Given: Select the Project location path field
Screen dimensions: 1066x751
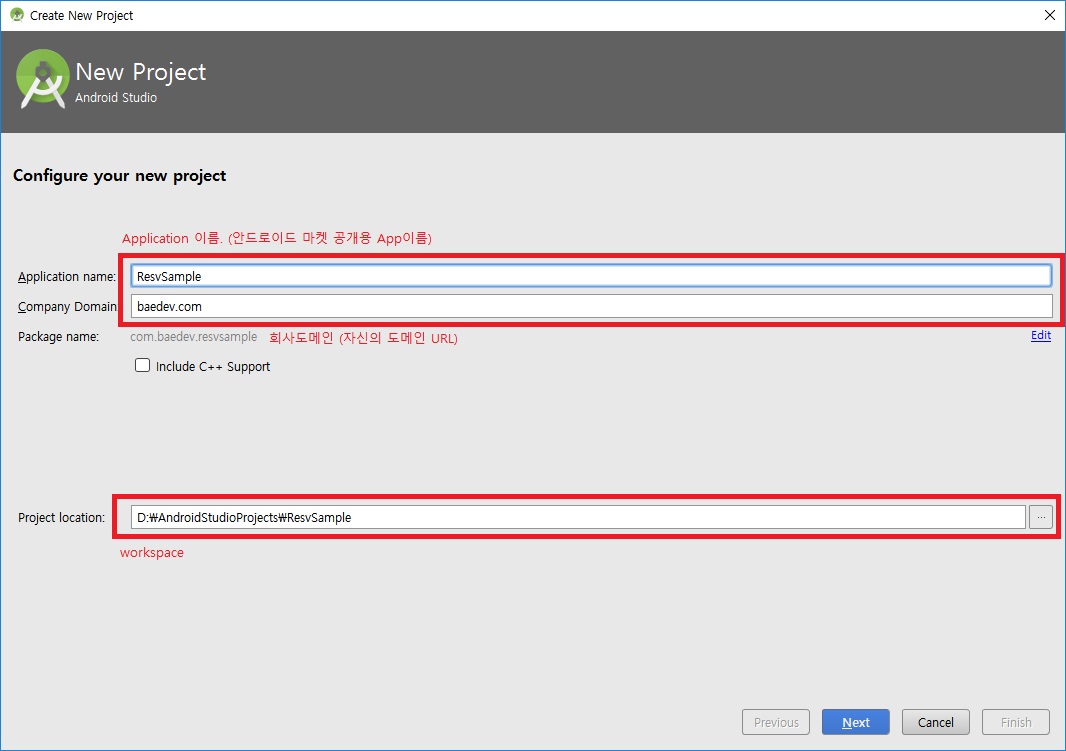Looking at the screenshot, I should [578, 517].
